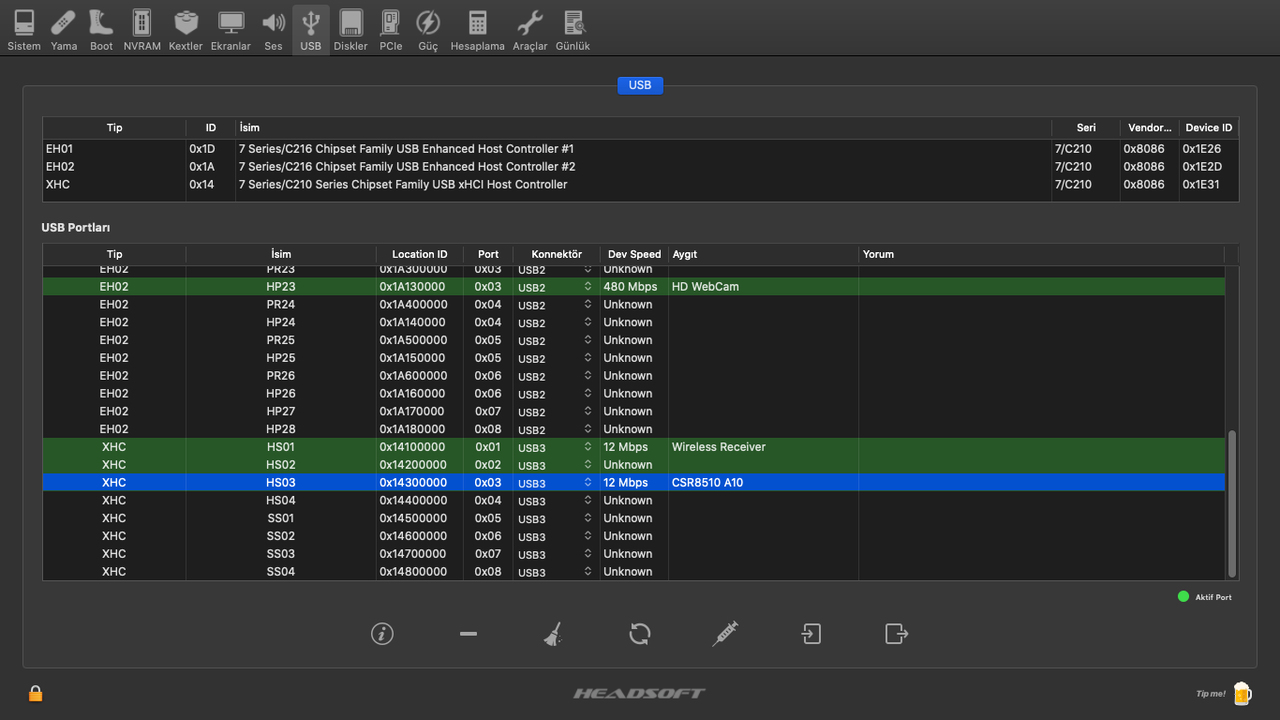
Task: Click the broom clean-up icon
Action: point(553,634)
